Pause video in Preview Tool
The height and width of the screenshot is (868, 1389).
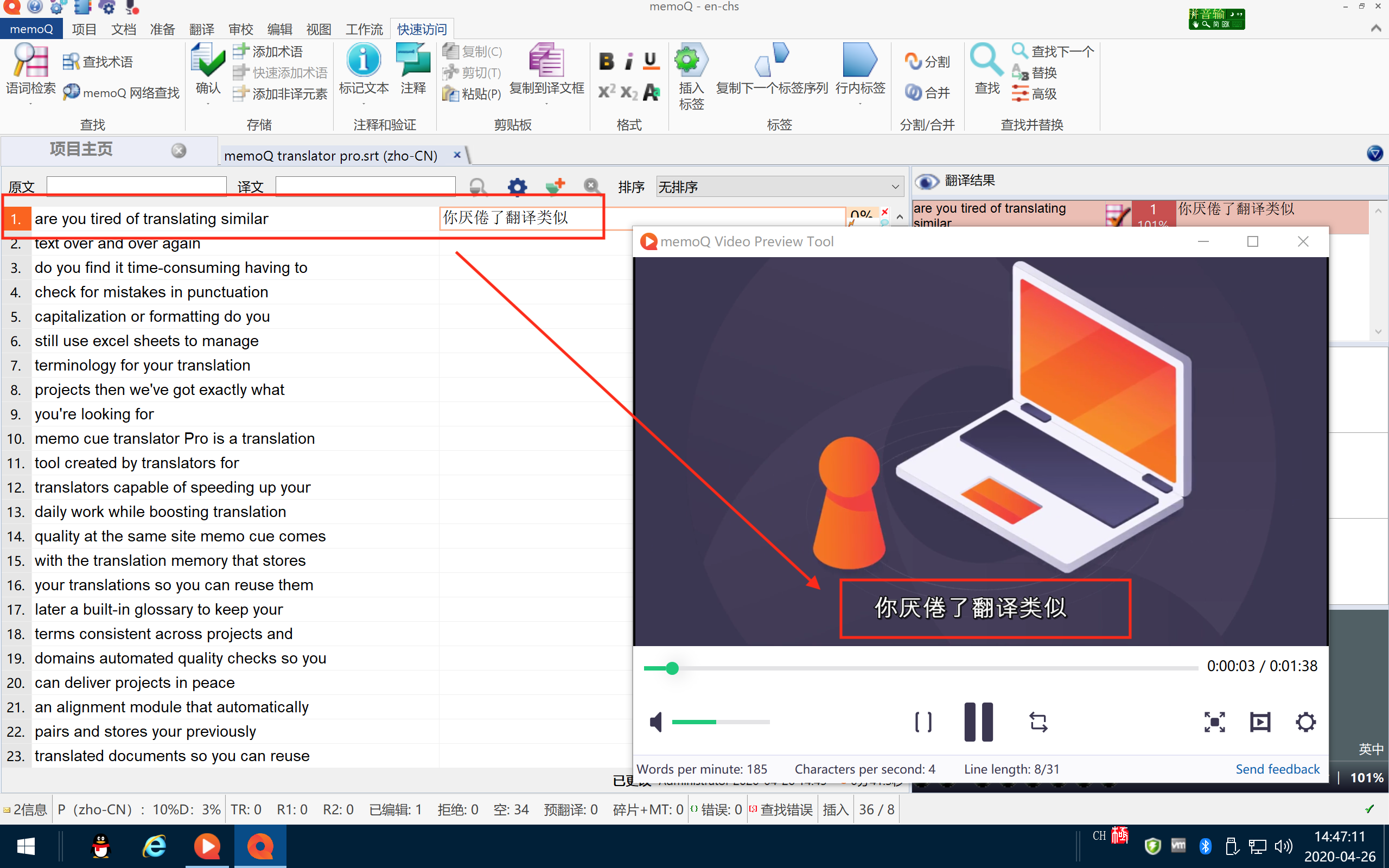point(978,722)
